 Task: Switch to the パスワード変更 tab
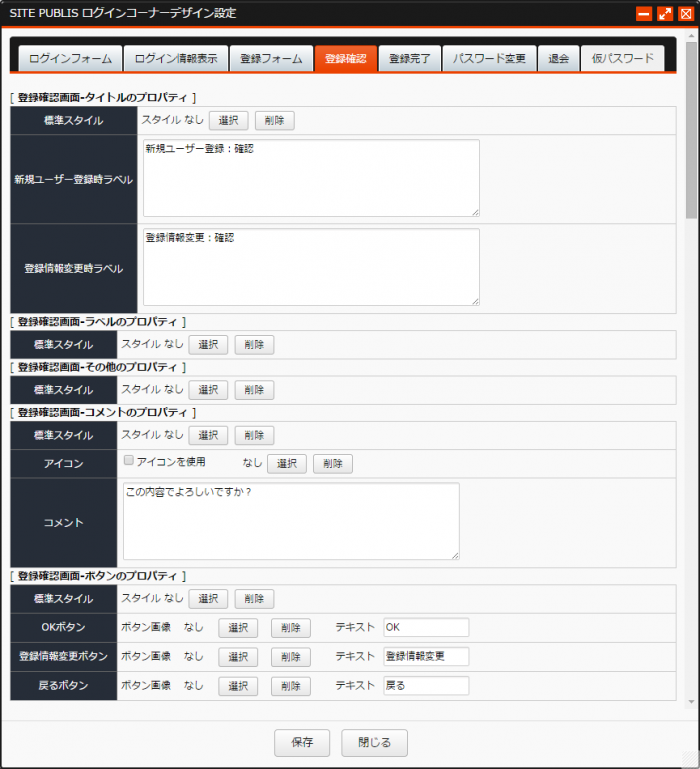point(489,59)
